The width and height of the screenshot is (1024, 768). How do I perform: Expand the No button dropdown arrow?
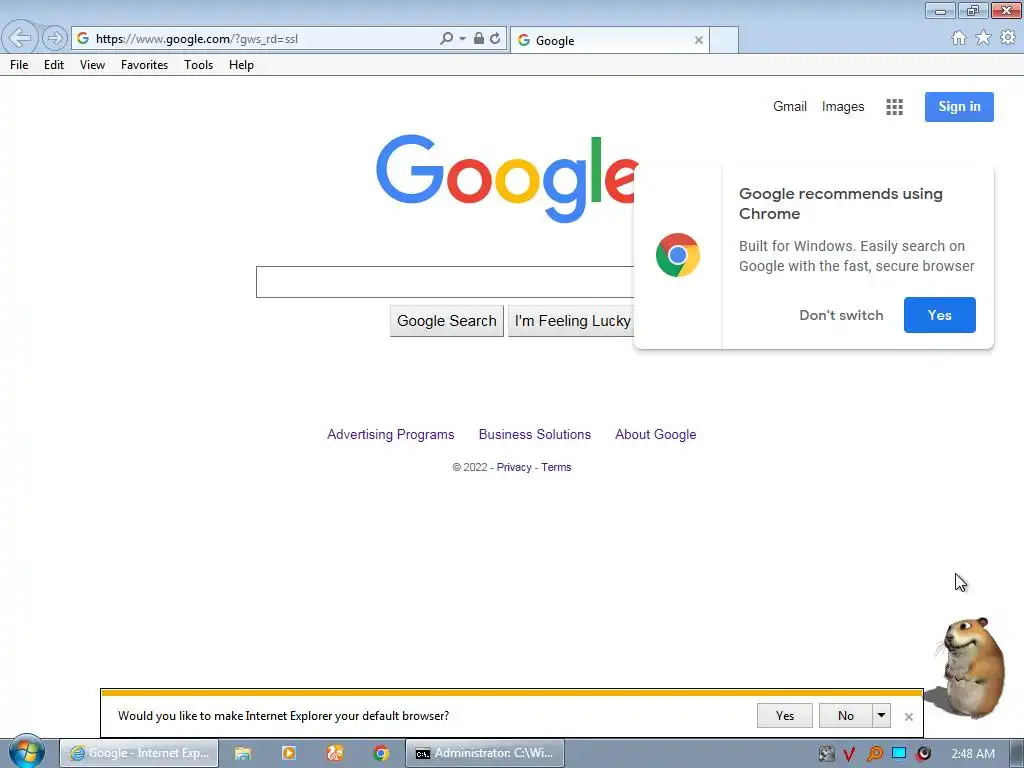(881, 716)
